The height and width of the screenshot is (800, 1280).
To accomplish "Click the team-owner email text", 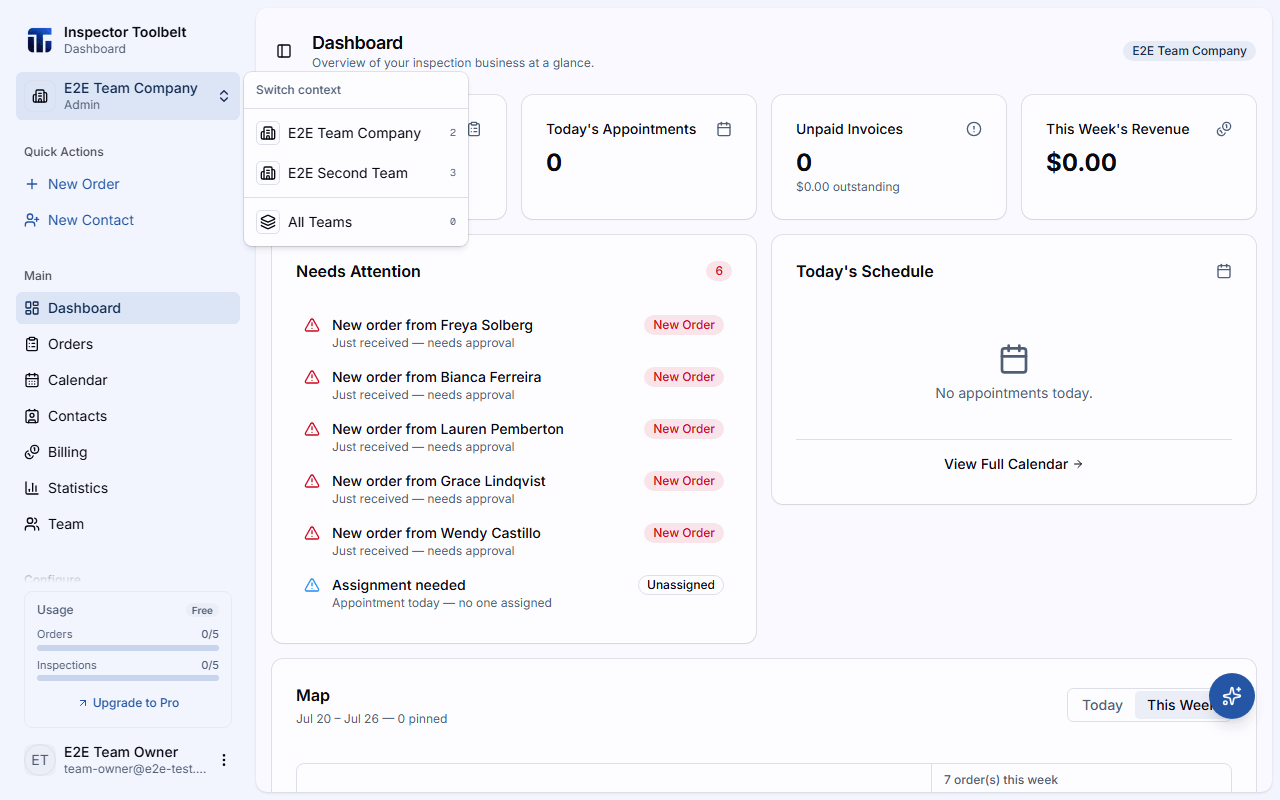I will [x=135, y=769].
